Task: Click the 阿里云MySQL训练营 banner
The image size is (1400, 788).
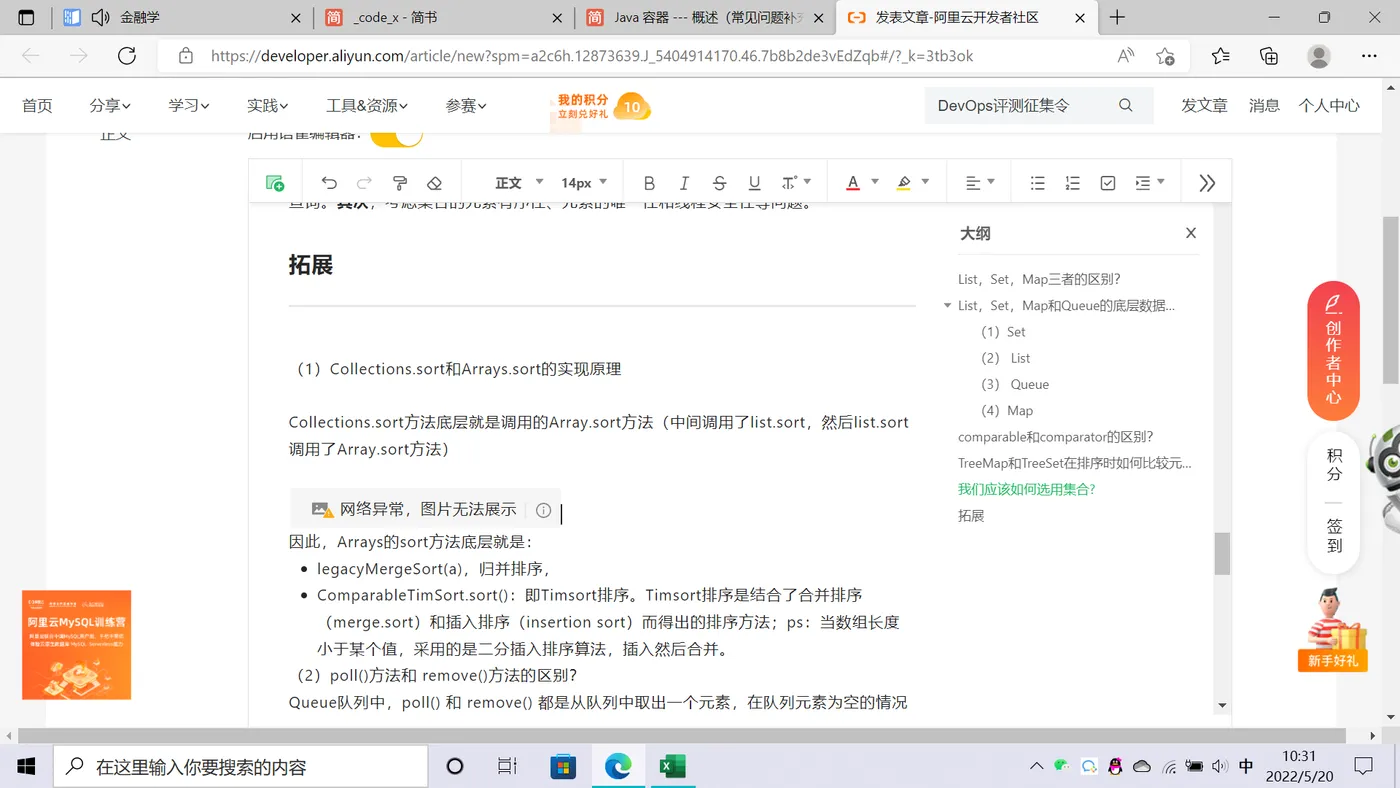Action: click(x=77, y=645)
